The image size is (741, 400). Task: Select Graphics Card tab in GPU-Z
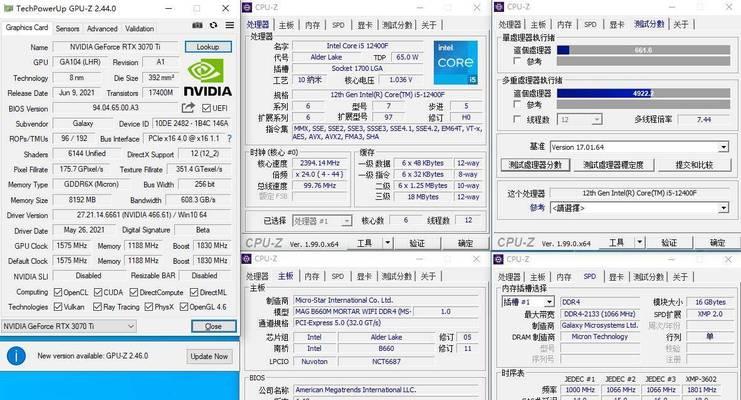pyautogui.click(x=27, y=27)
